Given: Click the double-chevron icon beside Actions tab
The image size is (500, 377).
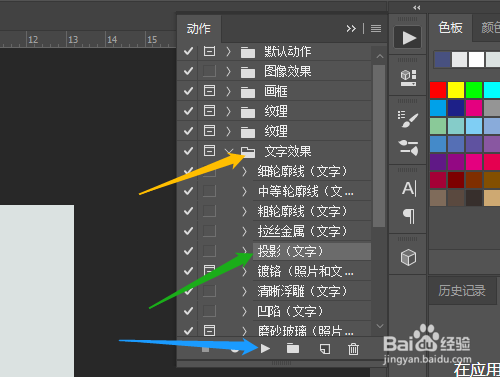Looking at the screenshot, I should tap(351, 29).
